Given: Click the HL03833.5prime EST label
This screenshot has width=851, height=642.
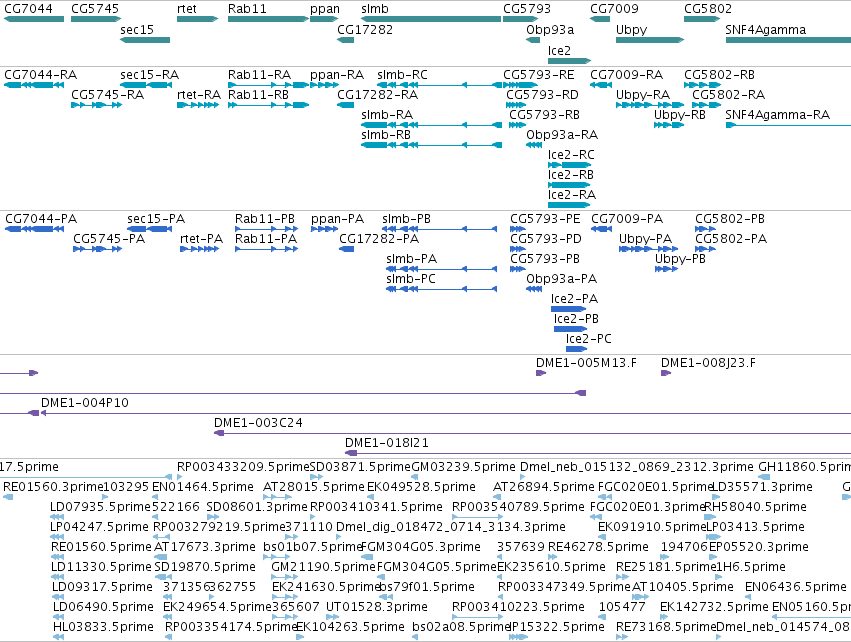Looking at the screenshot, I should coord(103,626).
